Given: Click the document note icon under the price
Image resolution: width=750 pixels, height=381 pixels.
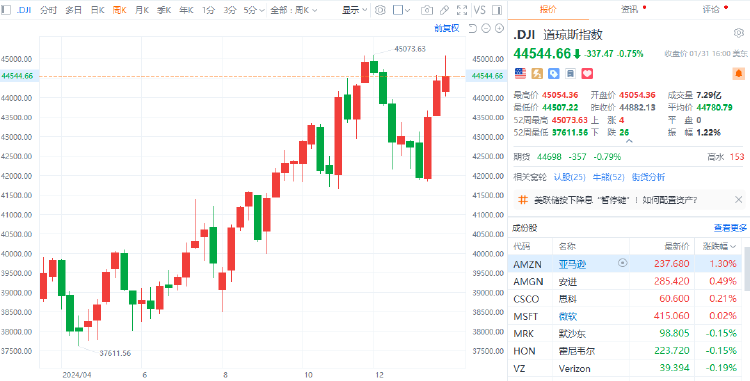Looking at the screenshot, I should click(x=571, y=73).
